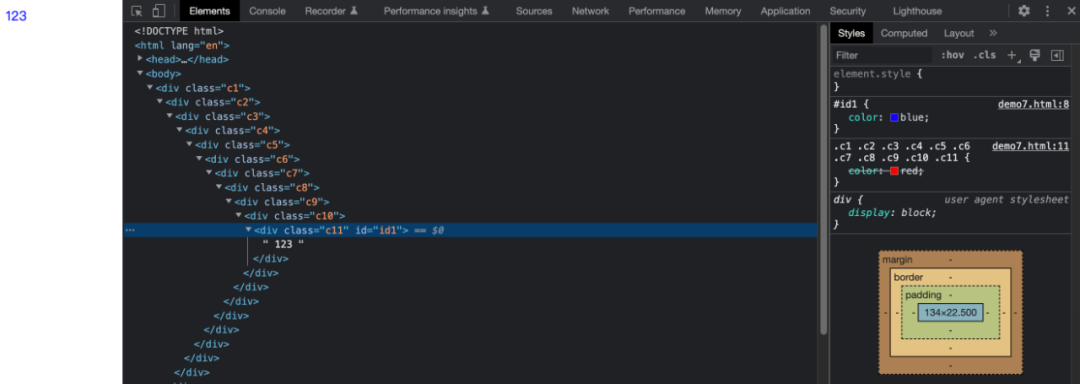
Task: Open DevTools settings gear
Action: click(x=1024, y=11)
